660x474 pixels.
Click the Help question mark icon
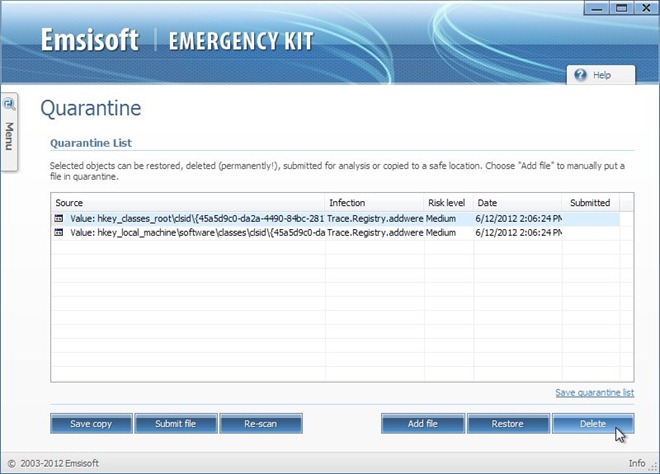click(580, 75)
